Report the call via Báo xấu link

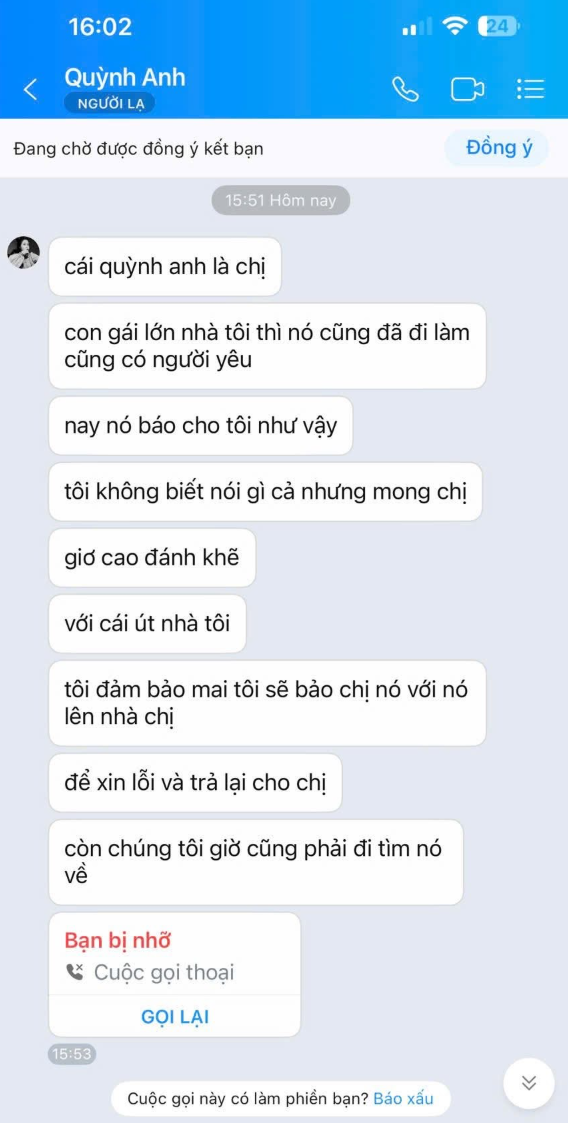(403, 1098)
